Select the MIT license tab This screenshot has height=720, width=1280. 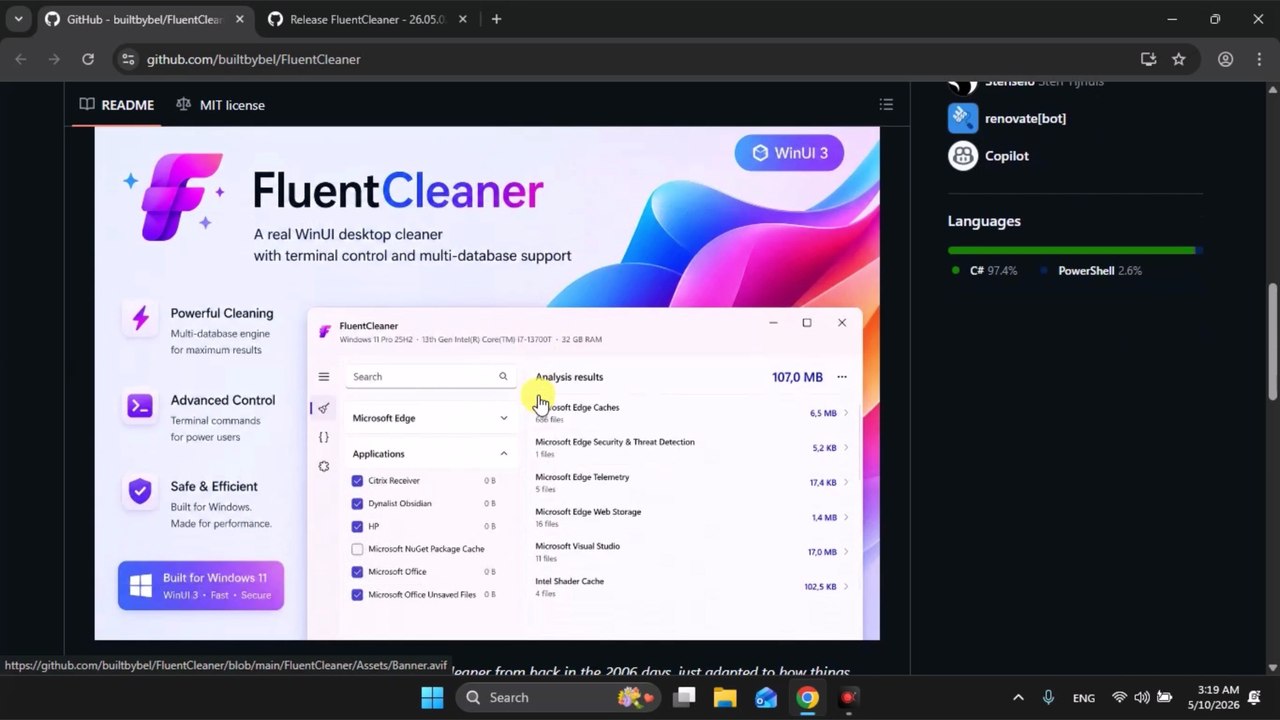tap(220, 105)
